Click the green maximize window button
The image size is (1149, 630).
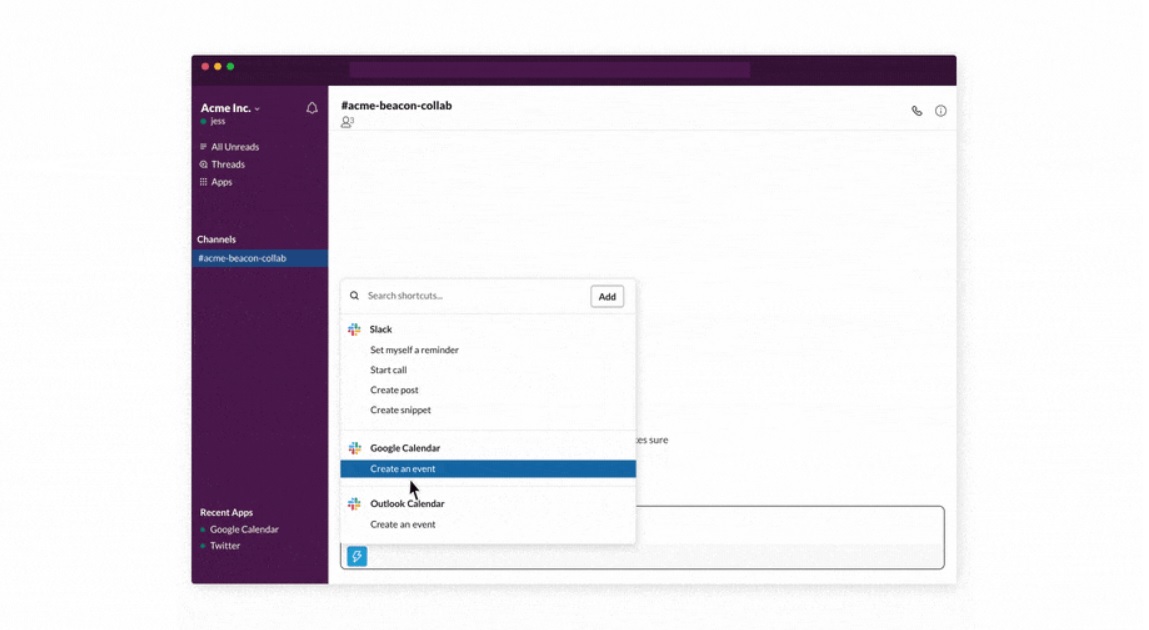(x=230, y=67)
